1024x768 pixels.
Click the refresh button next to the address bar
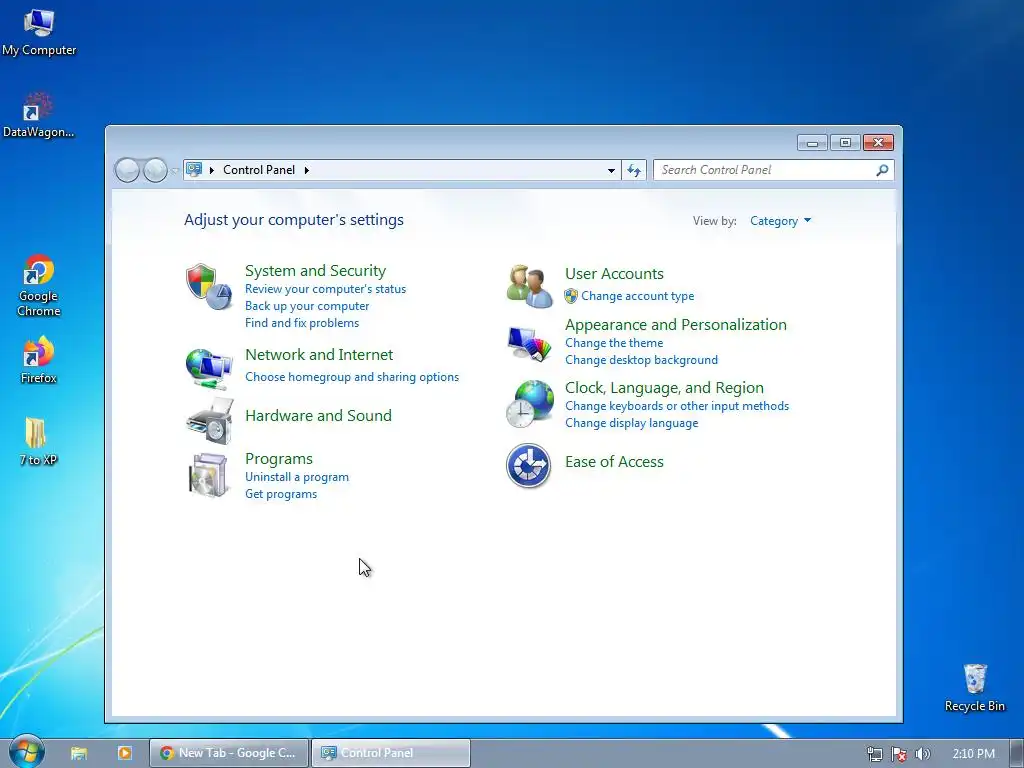633,170
